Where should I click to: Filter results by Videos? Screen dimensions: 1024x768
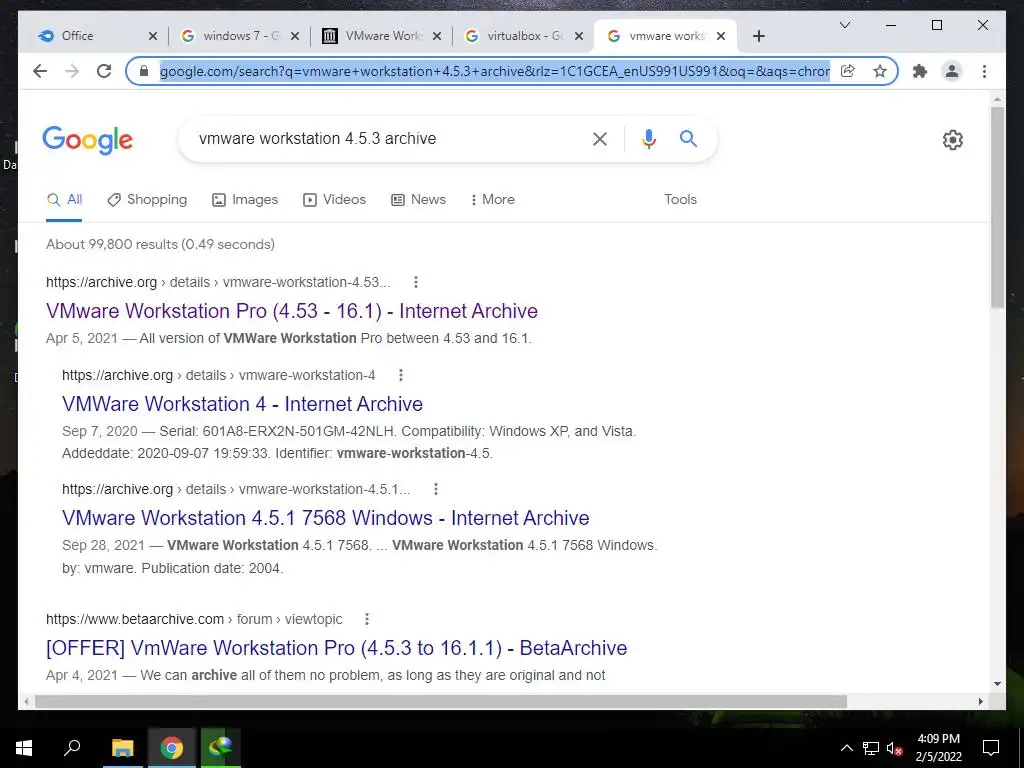334,200
